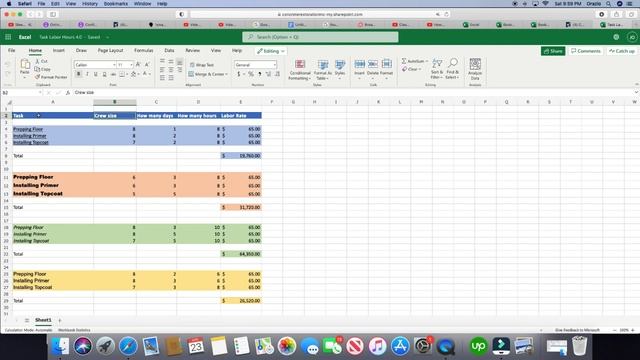Click the Copy icon in Clipboard group
640x360 pixels.
click(x=37, y=69)
